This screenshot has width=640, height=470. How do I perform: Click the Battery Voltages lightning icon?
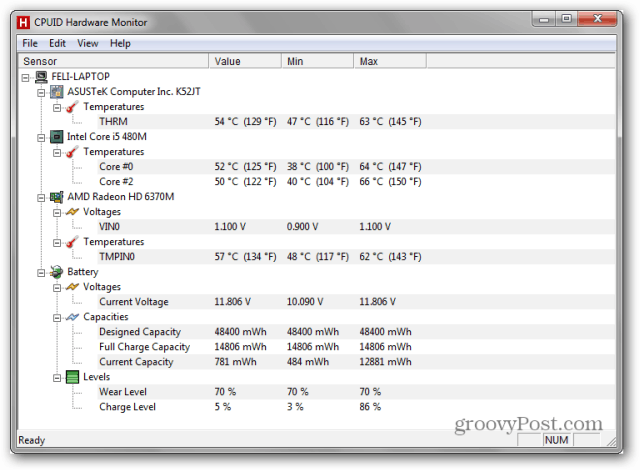(72, 287)
